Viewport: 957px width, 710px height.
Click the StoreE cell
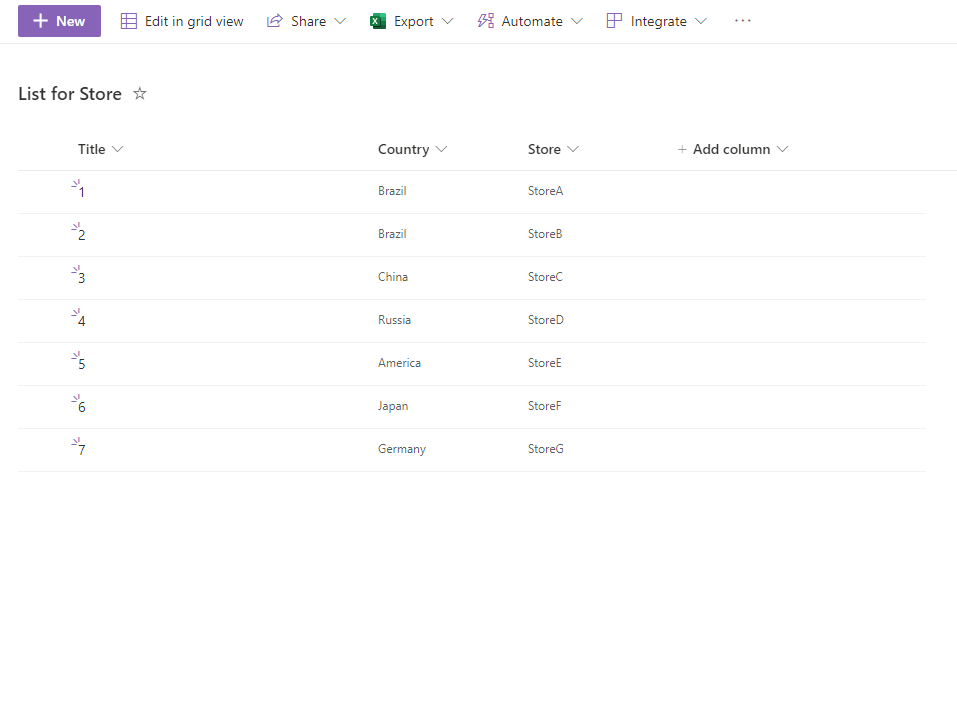click(544, 363)
